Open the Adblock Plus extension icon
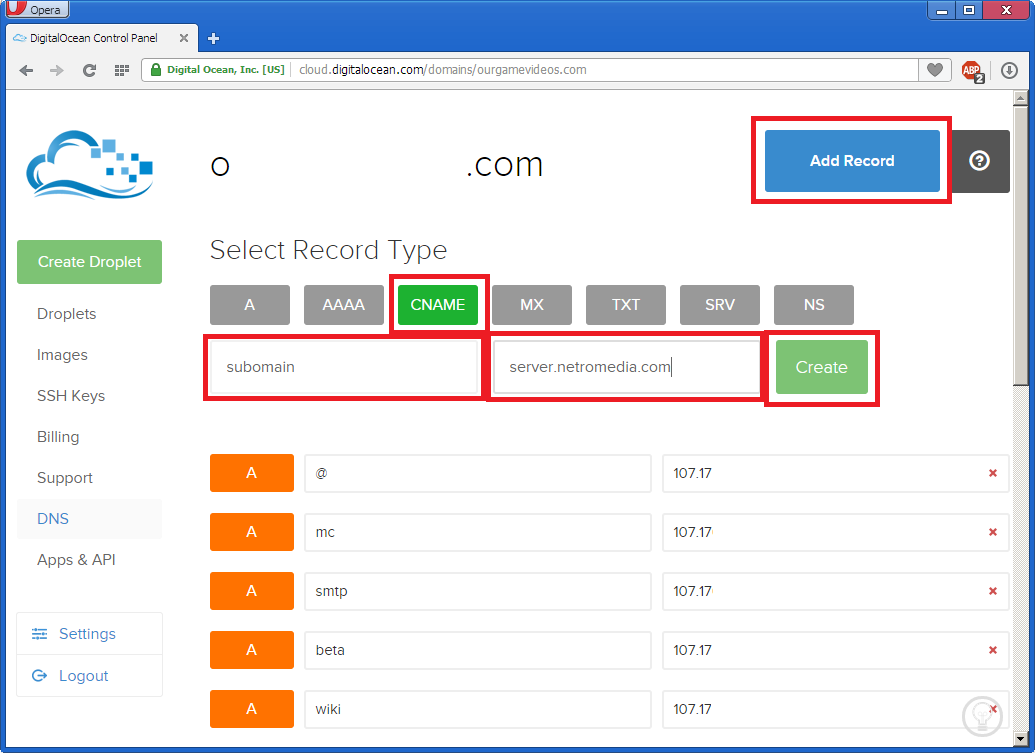 pos(972,71)
